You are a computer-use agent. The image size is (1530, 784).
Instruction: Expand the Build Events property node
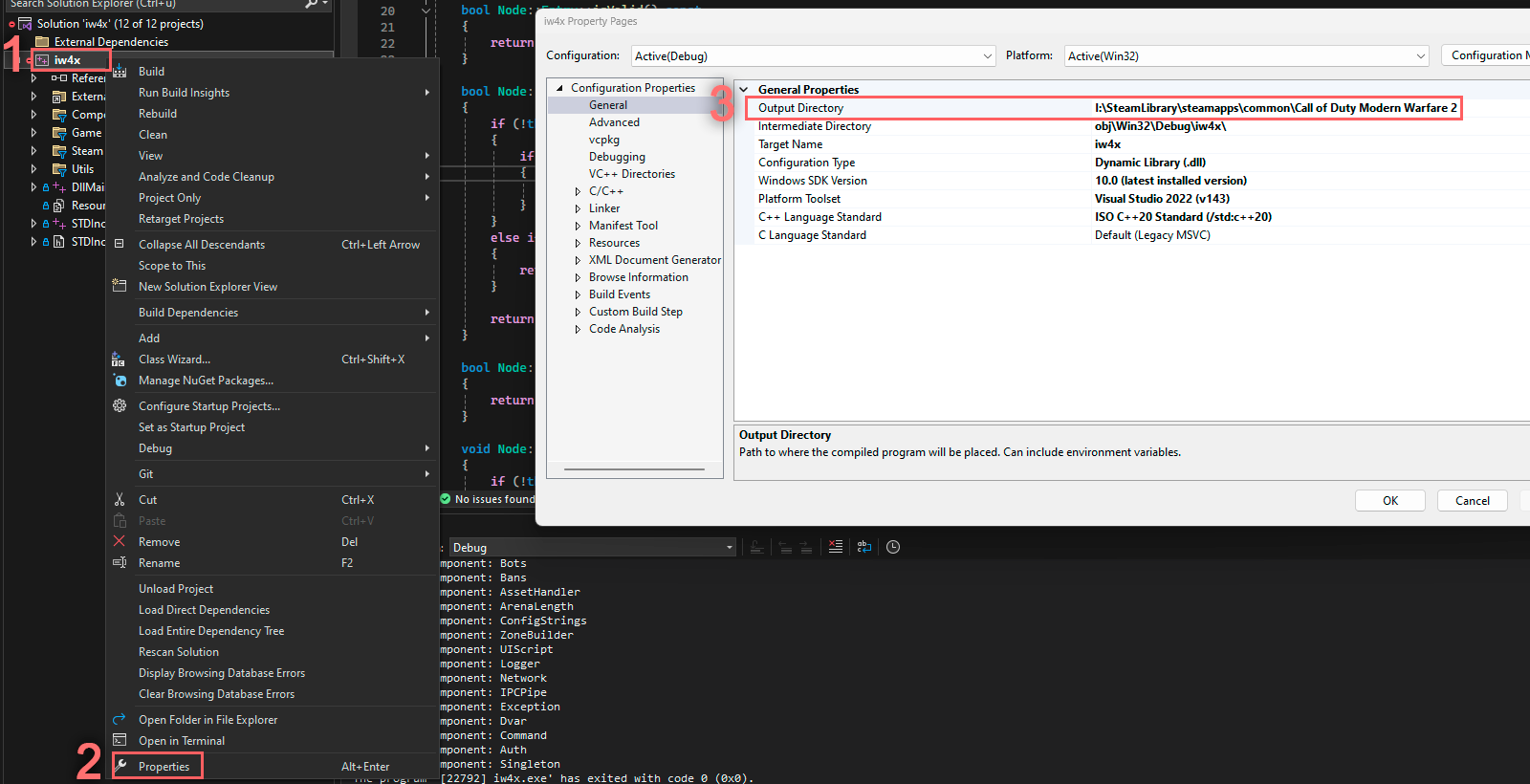[x=578, y=294]
